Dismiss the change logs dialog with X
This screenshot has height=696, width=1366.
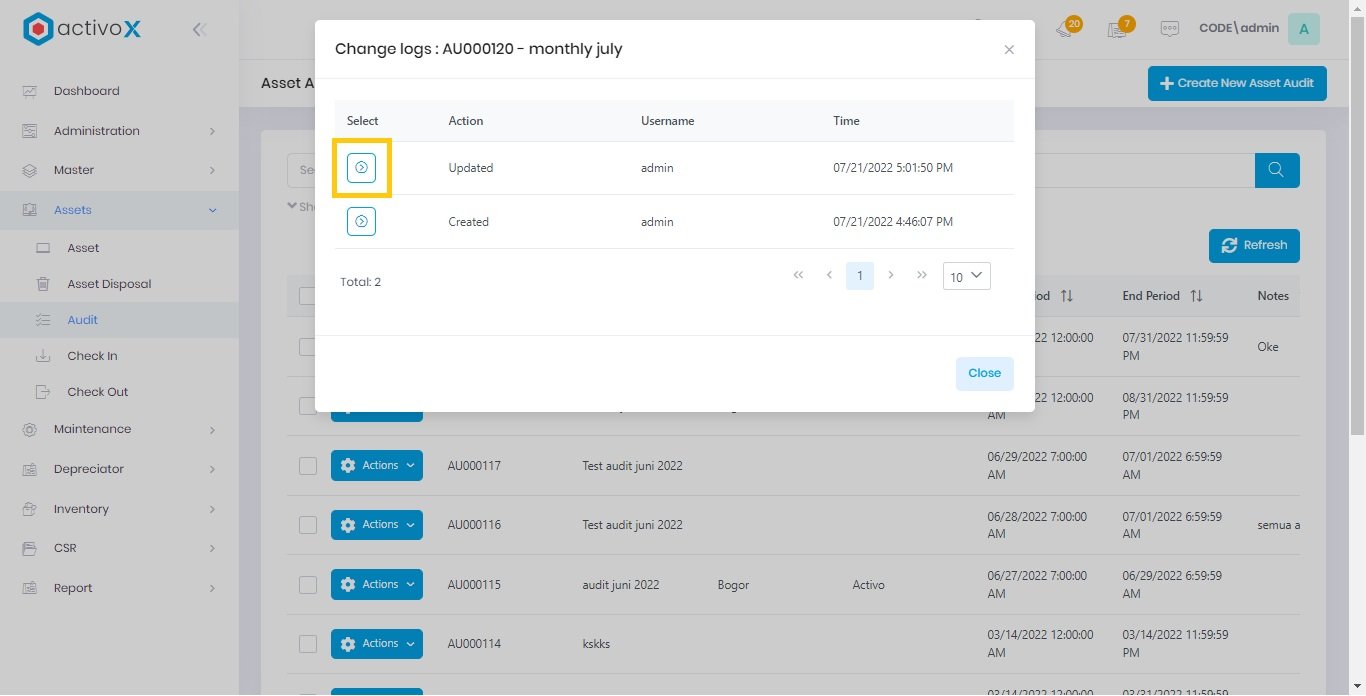tap(1009, 50)
